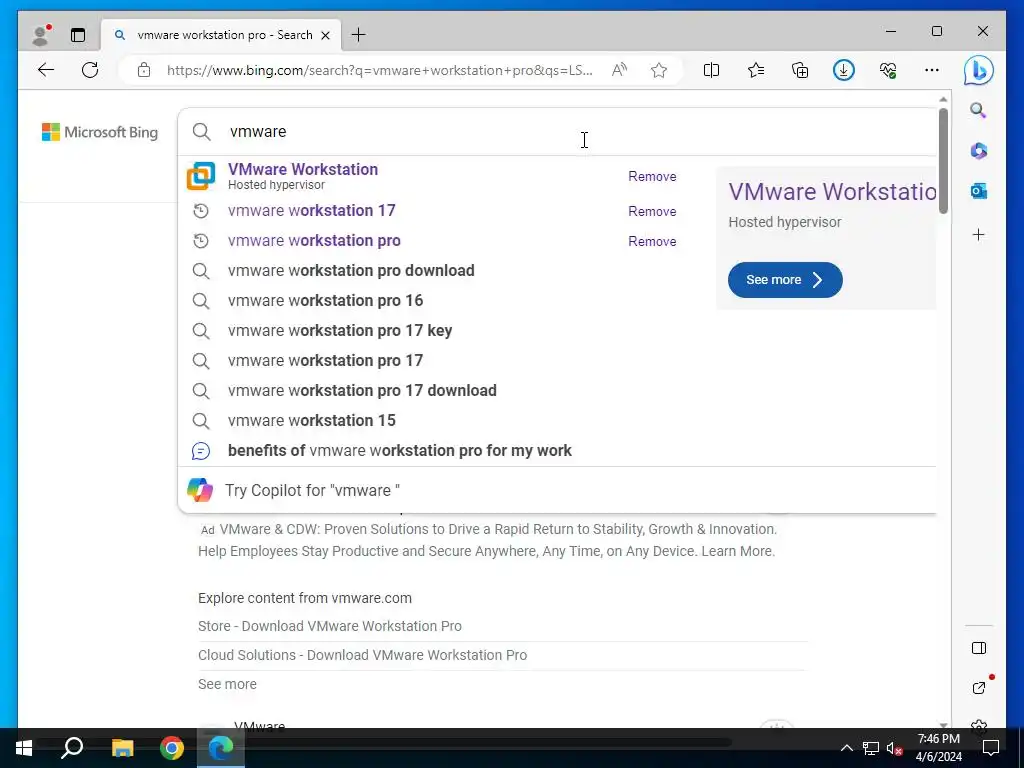Select suggestion vmware workstation pro
The width and height of the screenshot is (1024, 768).
(314, 240)
